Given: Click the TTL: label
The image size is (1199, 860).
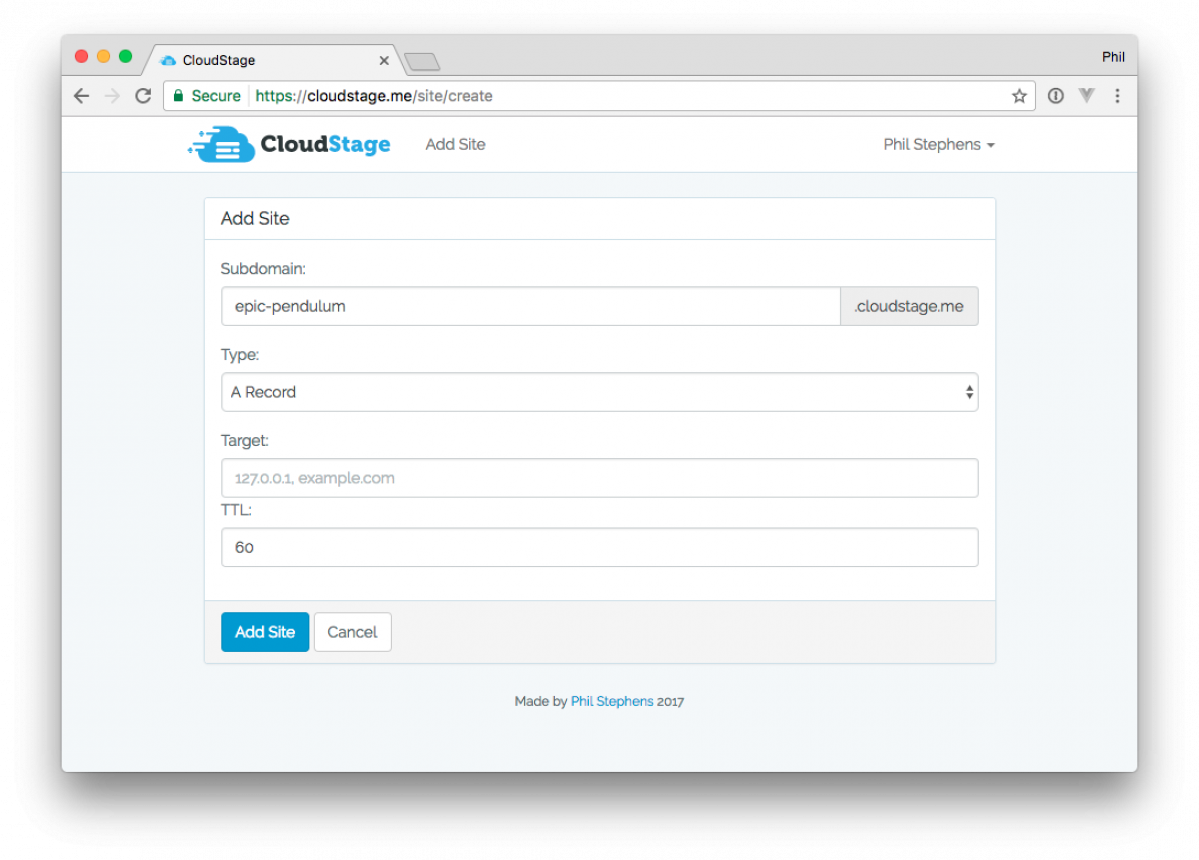Looking at the screenshot, I should tap(236, 510).
